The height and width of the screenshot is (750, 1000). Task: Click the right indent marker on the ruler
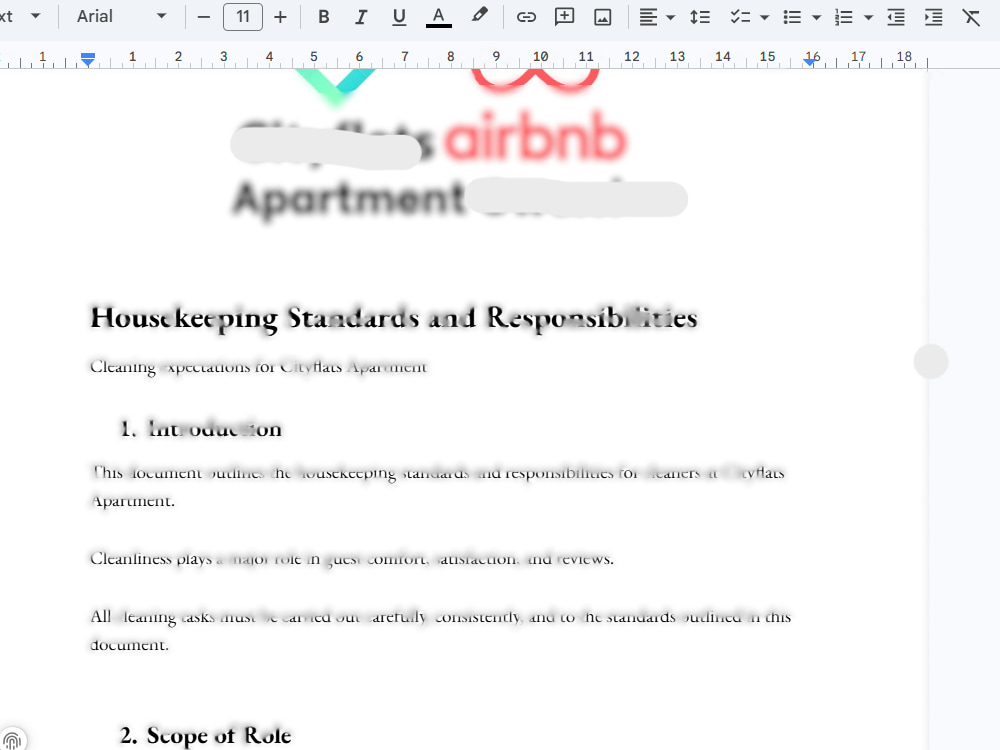[x=810, y=61]
